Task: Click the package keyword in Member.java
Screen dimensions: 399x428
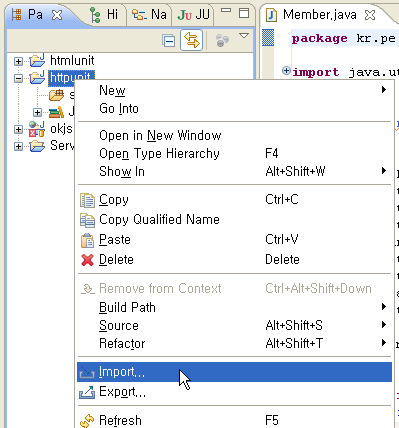Action: [319, 39]
